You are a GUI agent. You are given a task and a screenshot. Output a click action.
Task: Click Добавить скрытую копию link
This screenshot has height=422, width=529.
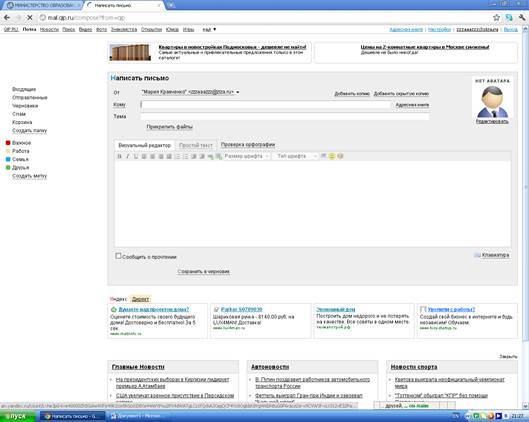(x=401, y=94)
